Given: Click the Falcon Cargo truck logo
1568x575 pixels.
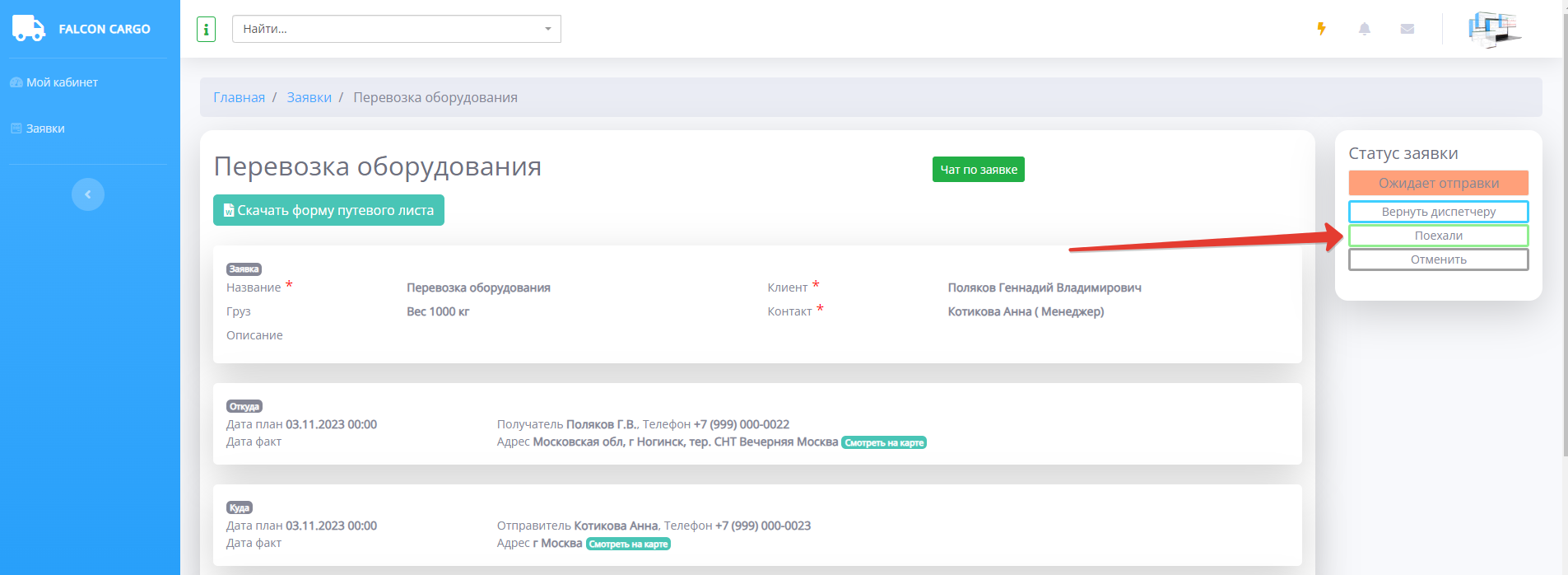Looking at the screenshot, I should [x=29, y=28].
